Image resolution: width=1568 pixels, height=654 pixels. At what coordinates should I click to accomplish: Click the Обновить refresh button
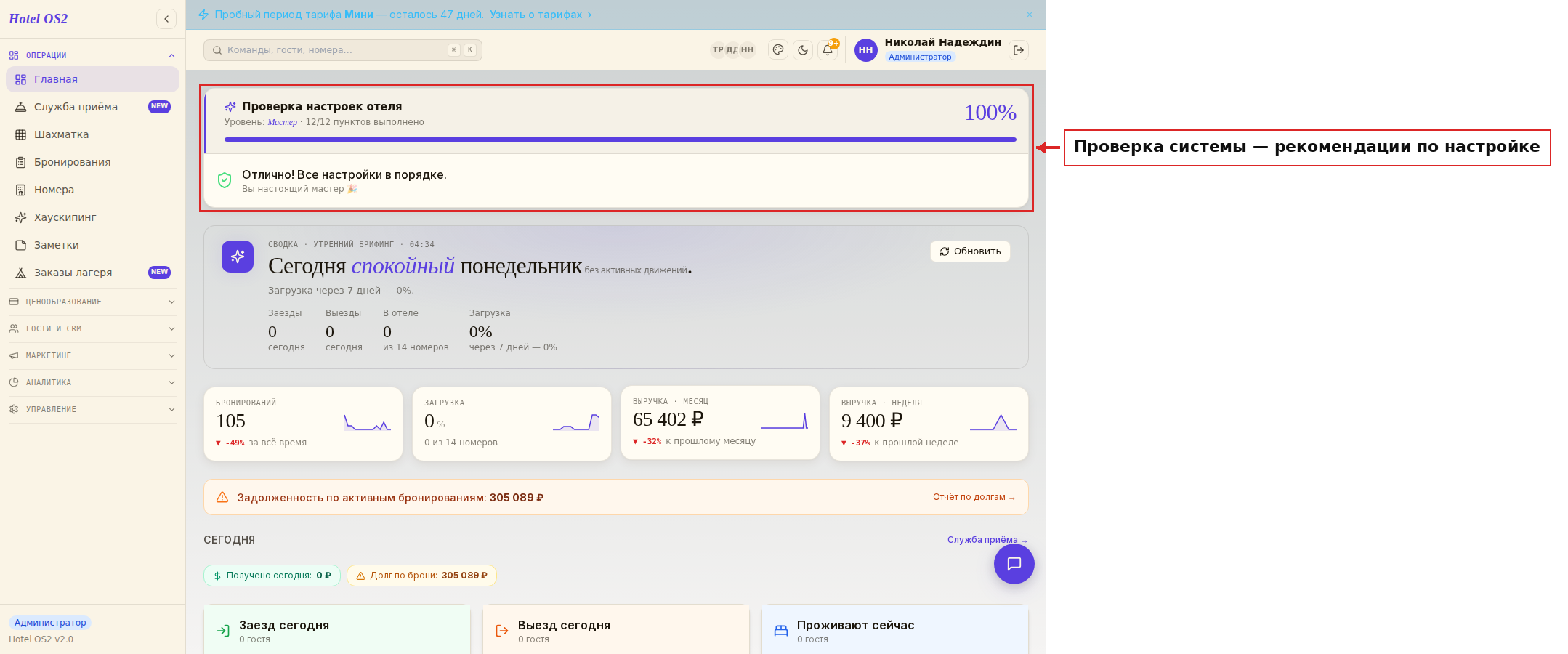(970, 251)
